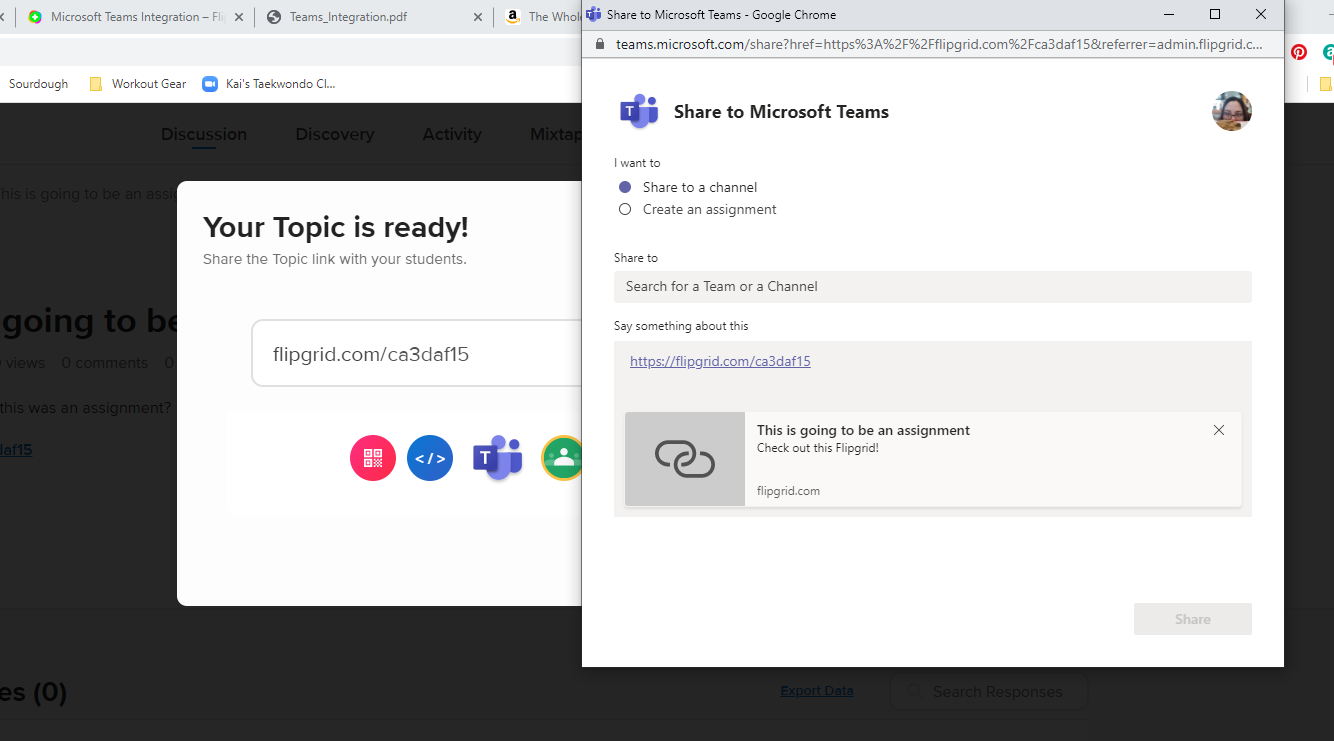Click 'Share the Topic link with your students.' text
Image resolution: width=1334 pixels, height=741 pixels.
coord(334,259)
